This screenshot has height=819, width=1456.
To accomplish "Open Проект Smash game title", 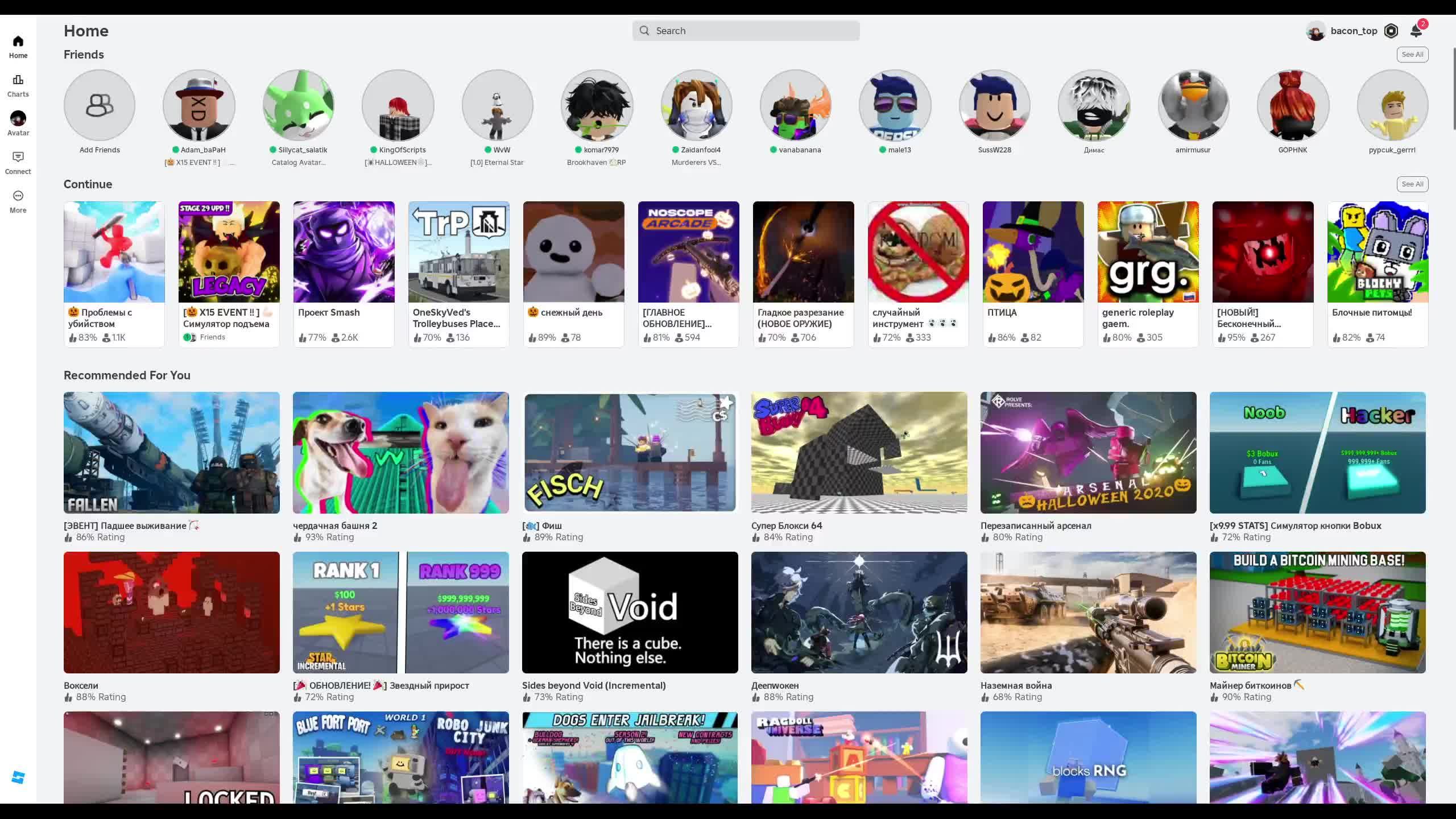I will pyautogui.click(x=329, y=312).
